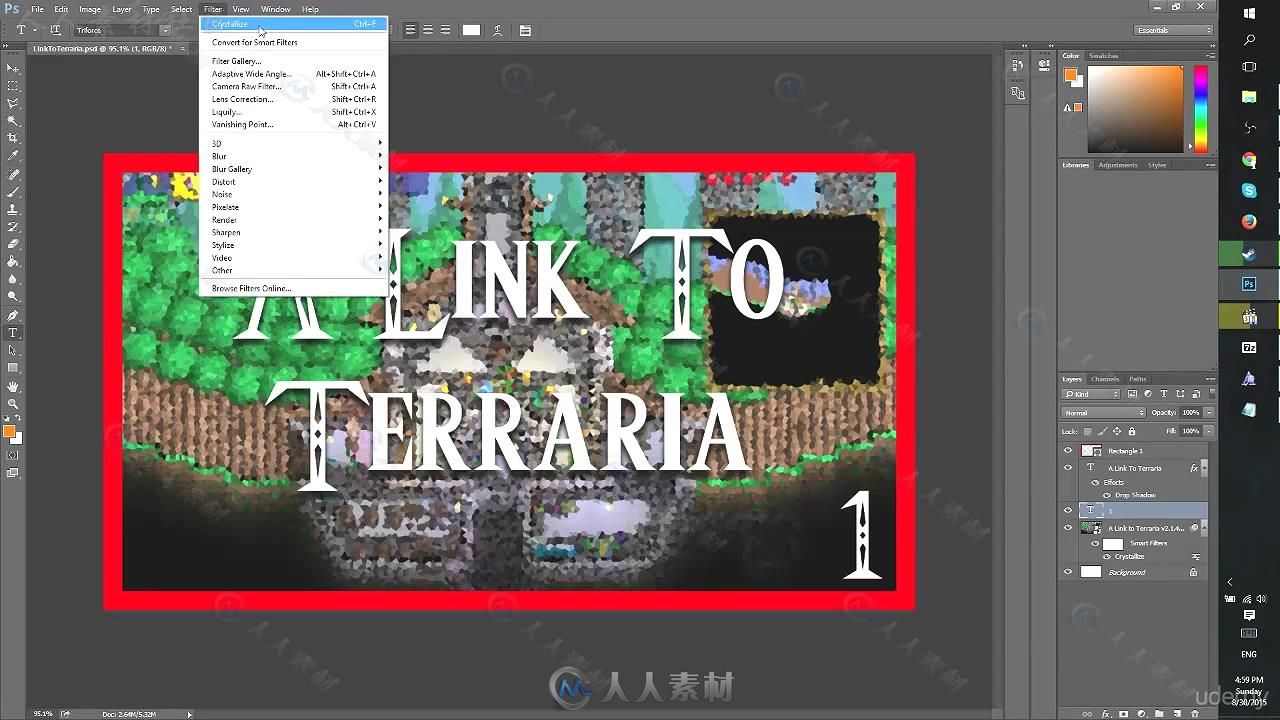This screenshot has height=720, width=1280.
Task: Expand the Blur filter submenu
Action: (x=295, y=156)
